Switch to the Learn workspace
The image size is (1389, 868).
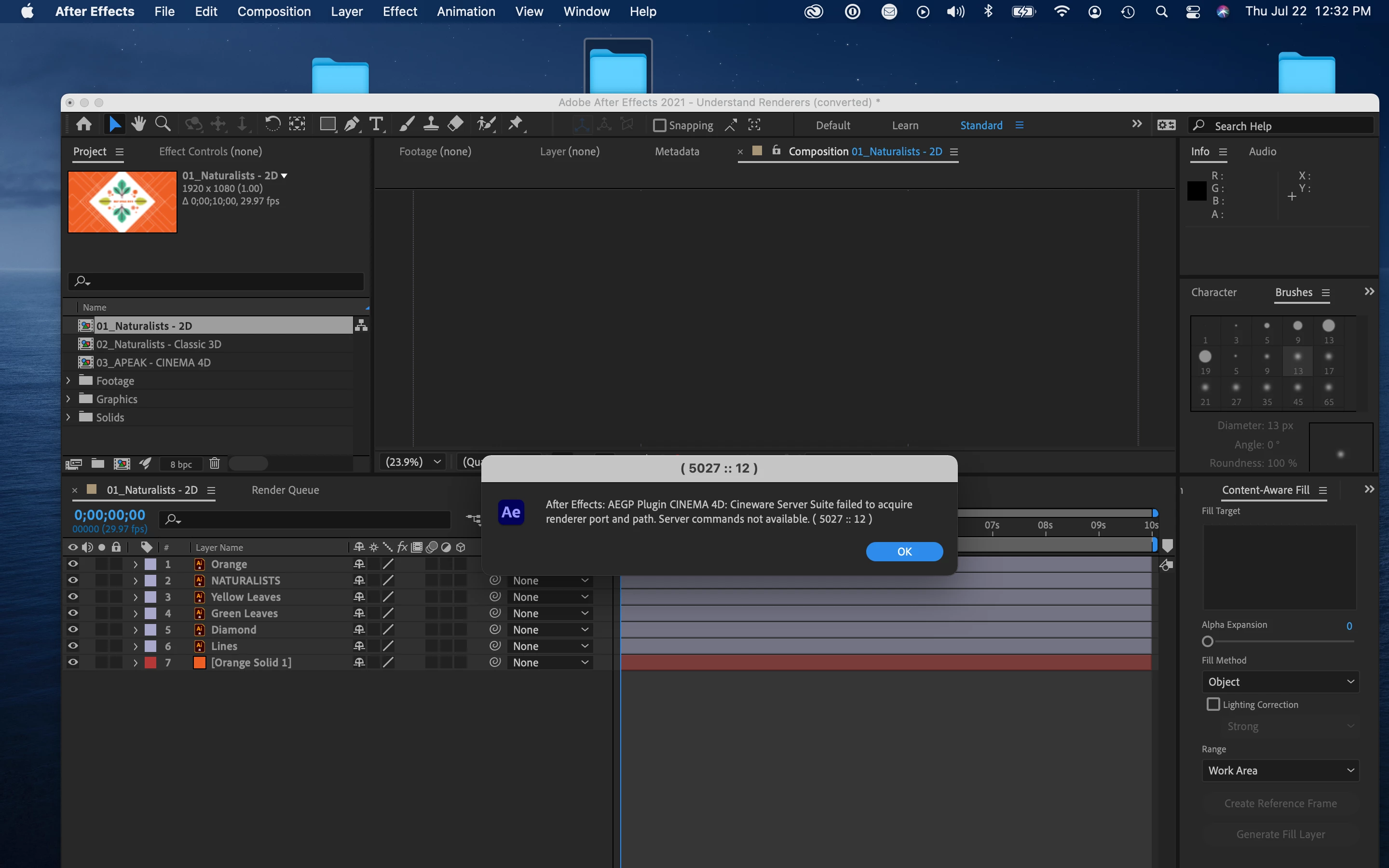coord(905,125)
